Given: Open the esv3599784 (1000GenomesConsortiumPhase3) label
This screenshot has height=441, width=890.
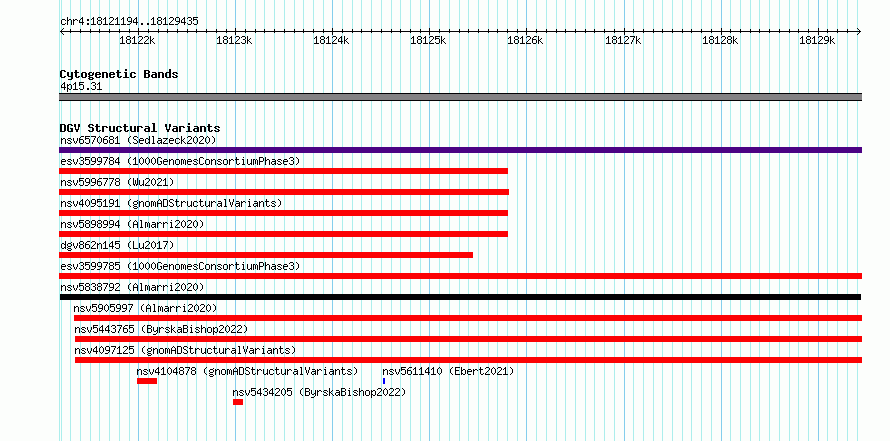Looking at the screenshot, I should [180, 161].
